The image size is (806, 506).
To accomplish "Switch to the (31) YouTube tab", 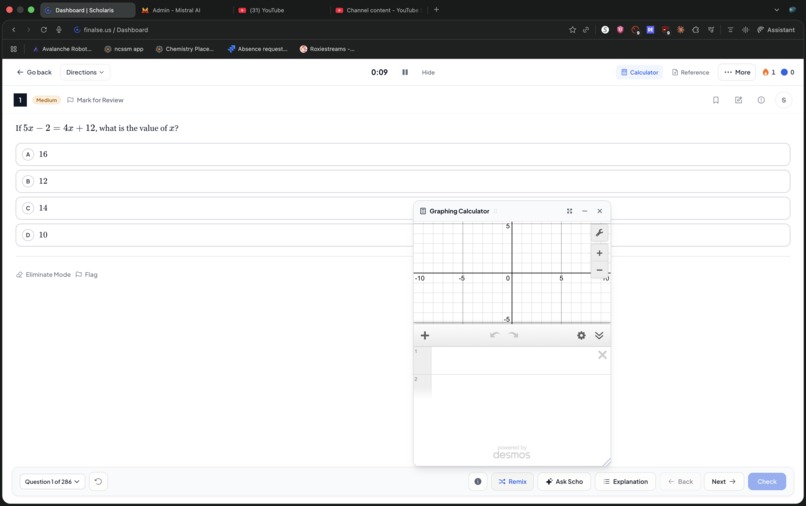I will click(x=266, y=10).
